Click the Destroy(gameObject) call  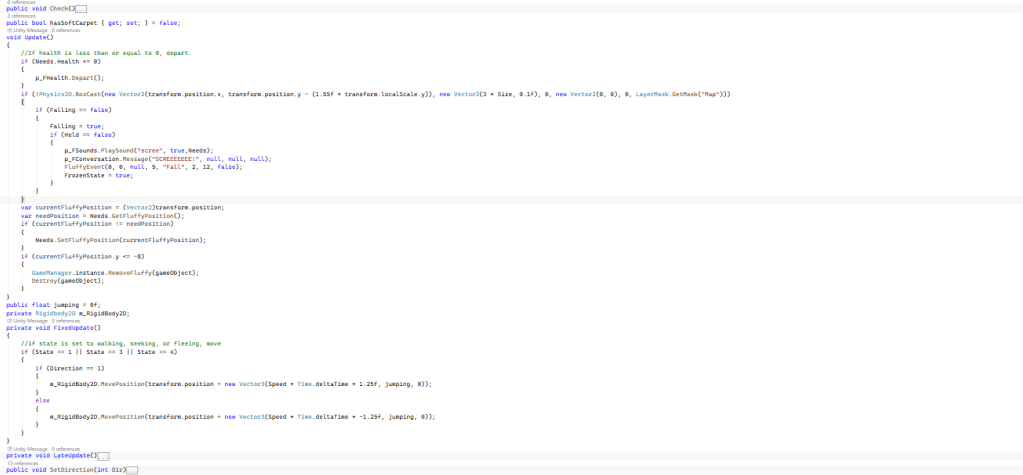point(67,281)
